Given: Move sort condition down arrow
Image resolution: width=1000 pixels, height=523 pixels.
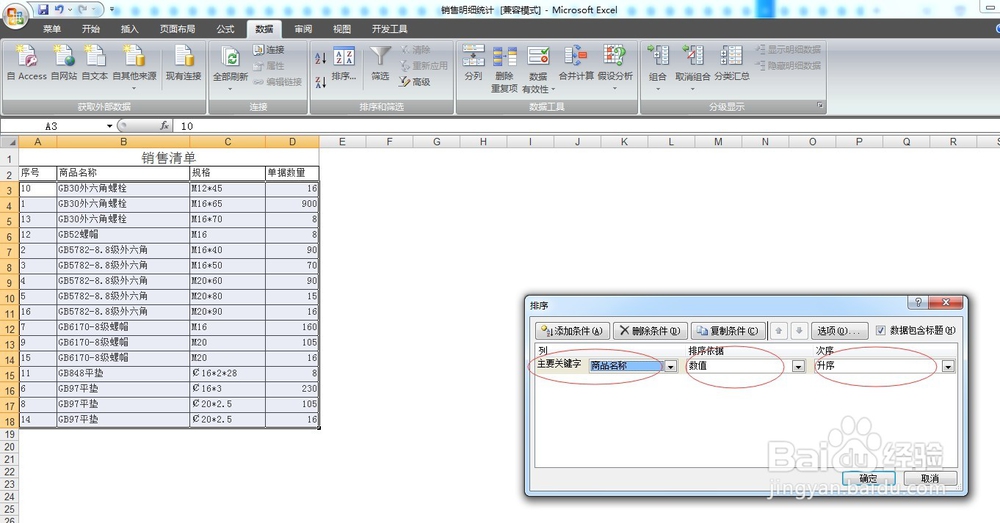Looking at the screenshot, I should point(798,330).
